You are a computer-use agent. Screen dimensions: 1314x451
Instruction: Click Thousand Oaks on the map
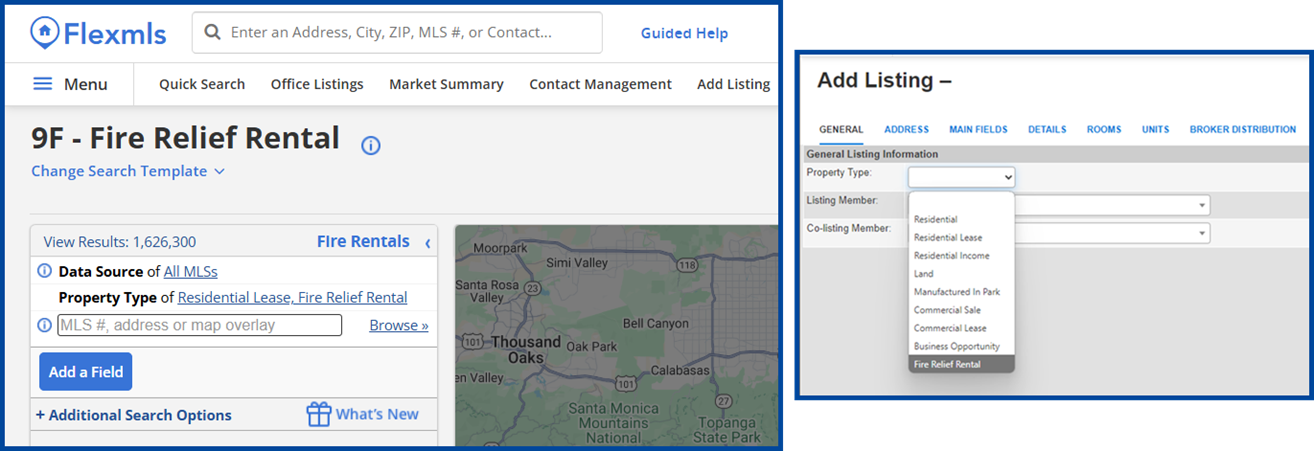[x=527, y=350]
